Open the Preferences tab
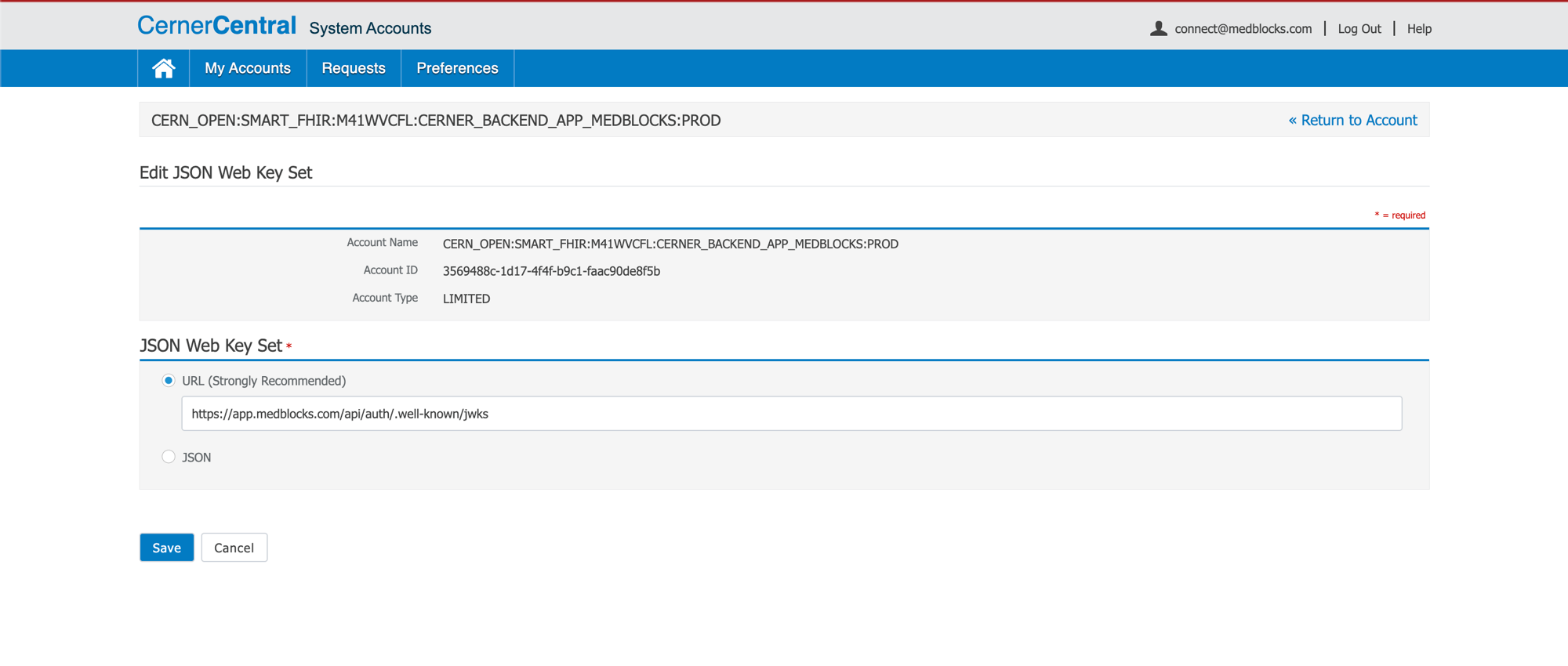Viewport: 1568px width, 666px height. (x=457, y=68)
